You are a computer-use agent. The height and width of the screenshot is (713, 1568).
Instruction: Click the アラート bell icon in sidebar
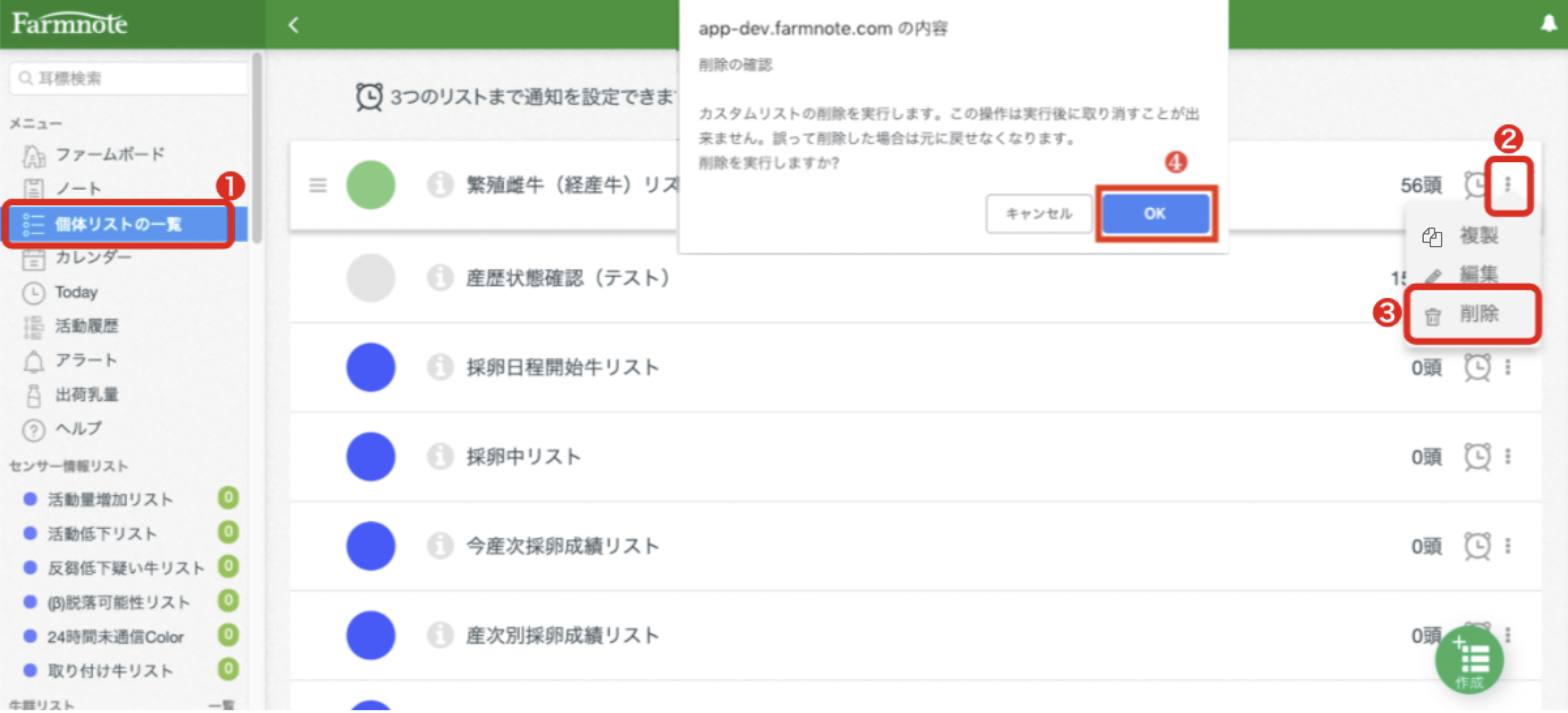(33, 362)
